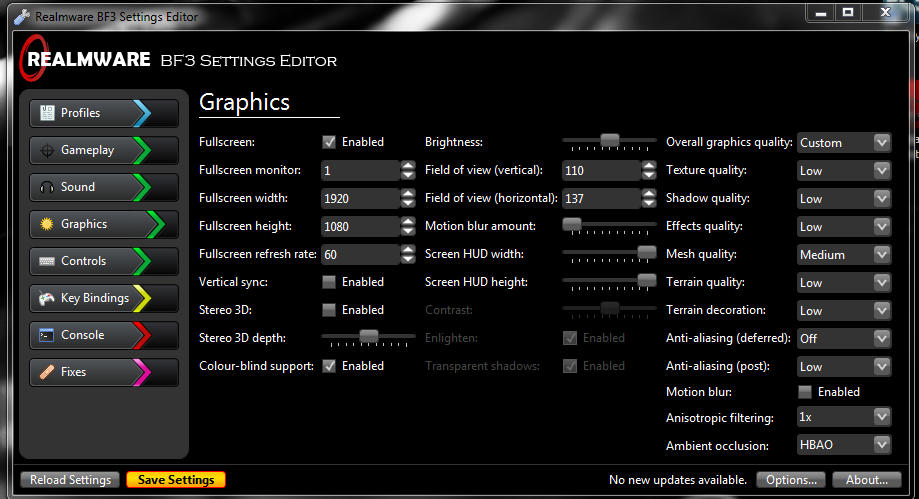The width and height of the screenshot is (919, 499).
Task: Click the 'No new updates available.' status text
Action: (x=678, y=480)
